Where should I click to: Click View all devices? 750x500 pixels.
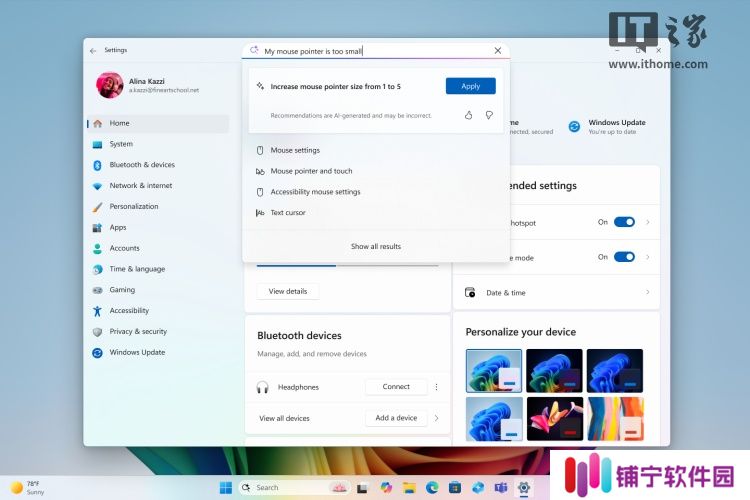pos(284,418)
